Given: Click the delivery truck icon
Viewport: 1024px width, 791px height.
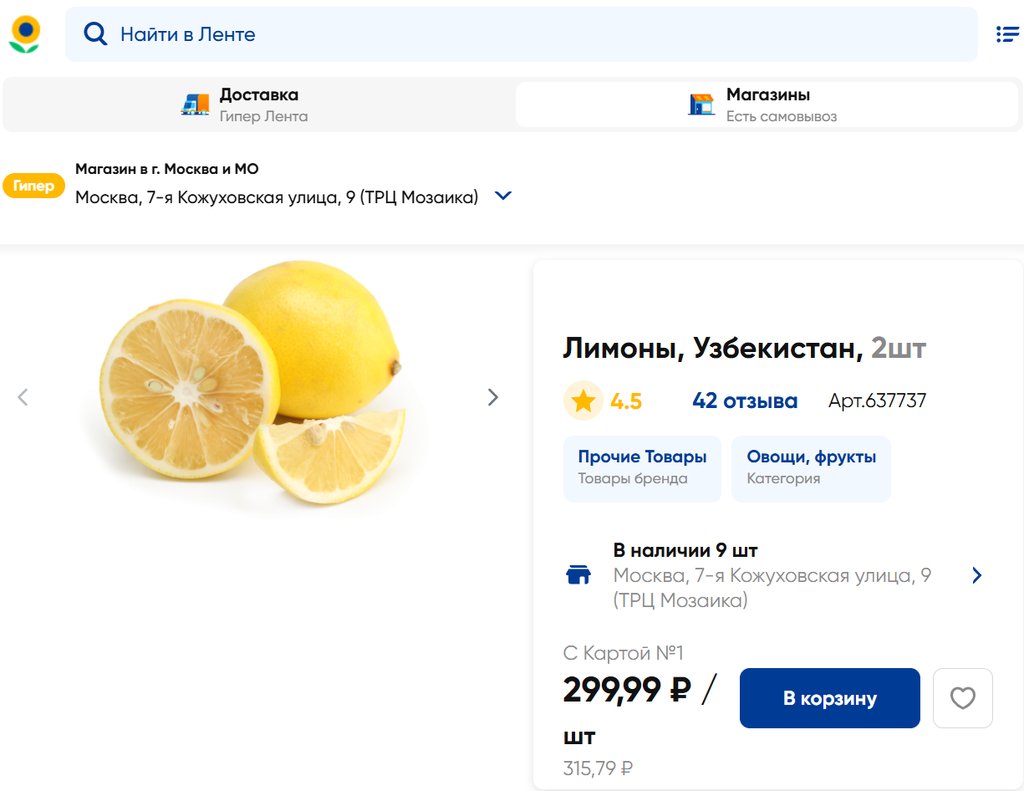Looking at the screenshot, I should tap(195, 104).
